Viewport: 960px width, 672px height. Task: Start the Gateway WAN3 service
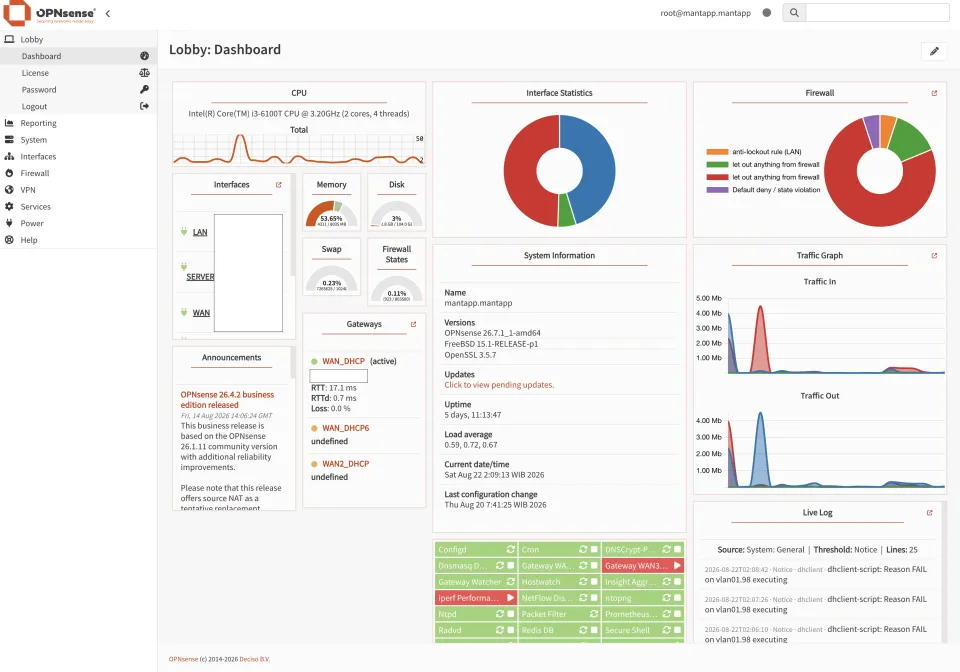pyautogui.click(x=677, y=566)
